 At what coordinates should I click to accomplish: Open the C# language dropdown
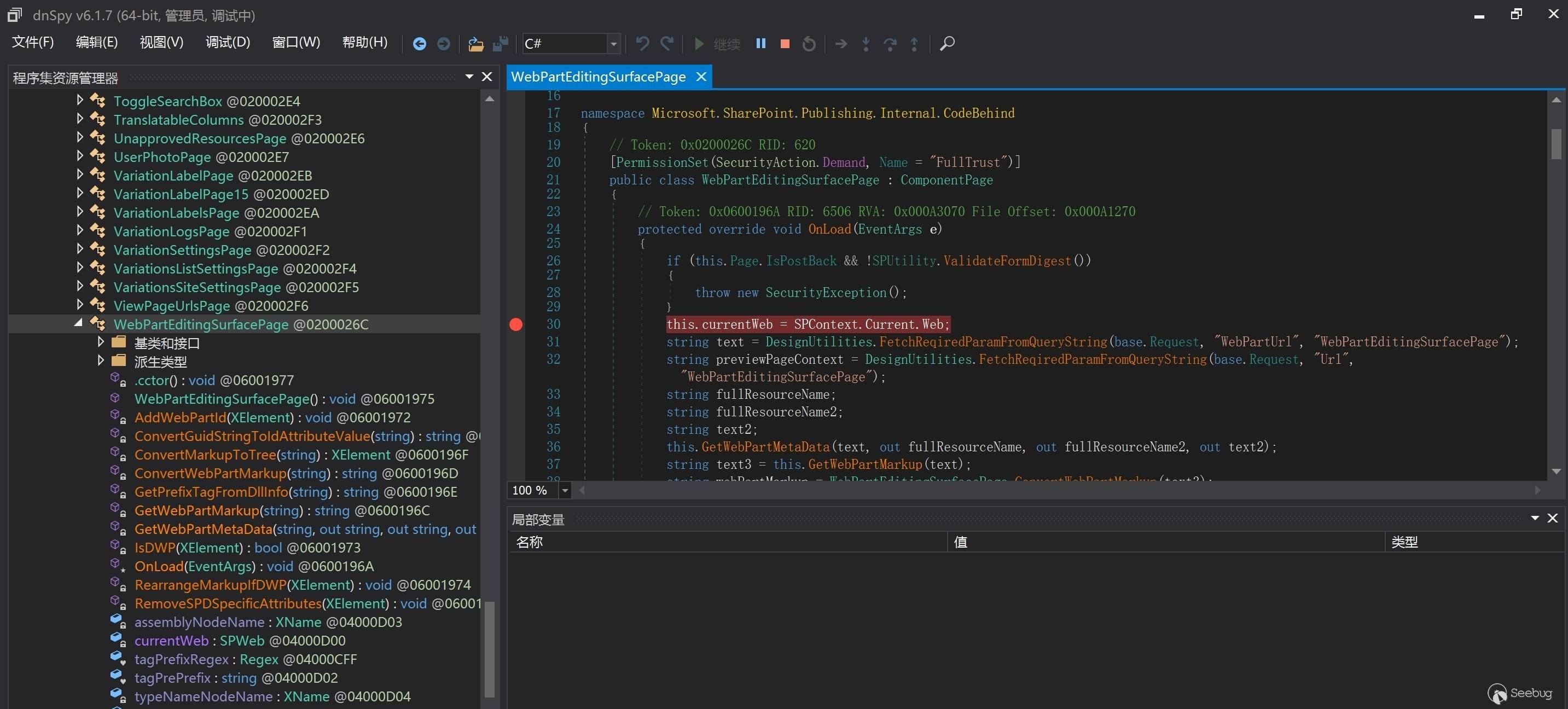pyautogui.click(x=613, y=44)
